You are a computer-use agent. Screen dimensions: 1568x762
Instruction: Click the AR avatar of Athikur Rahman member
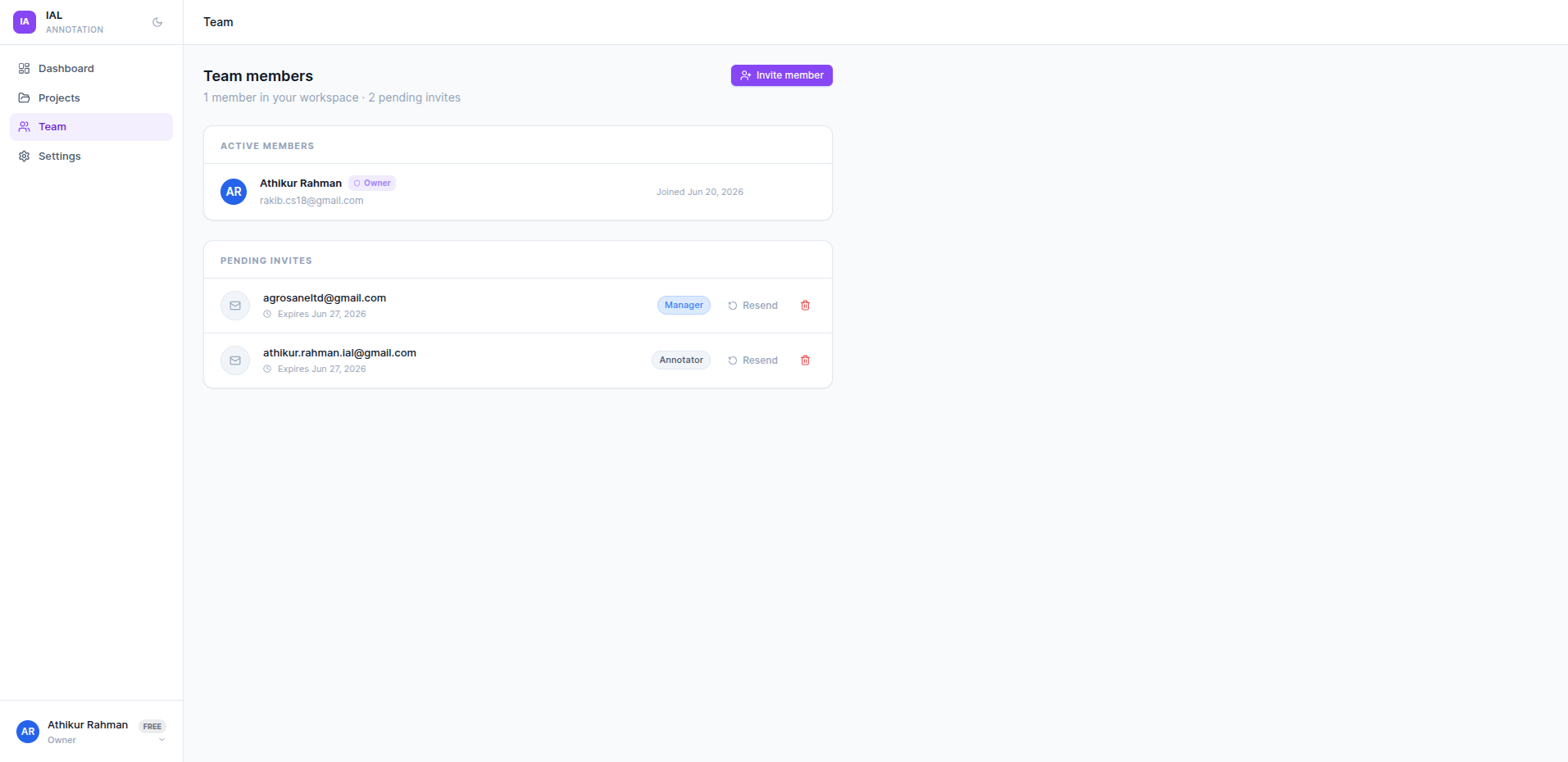coord(234,192)
